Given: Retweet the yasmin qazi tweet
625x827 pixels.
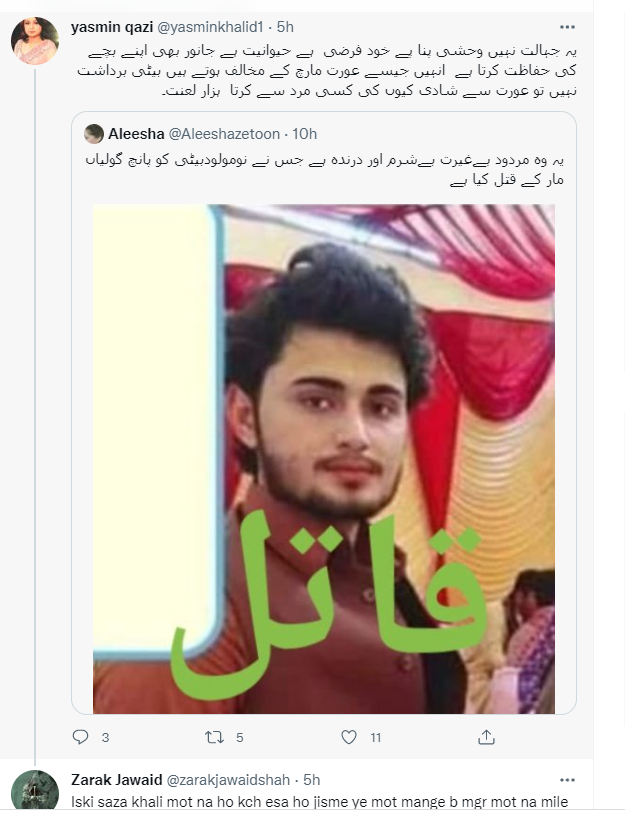Looking at the screenshot, I should click(x=214, y=737).
